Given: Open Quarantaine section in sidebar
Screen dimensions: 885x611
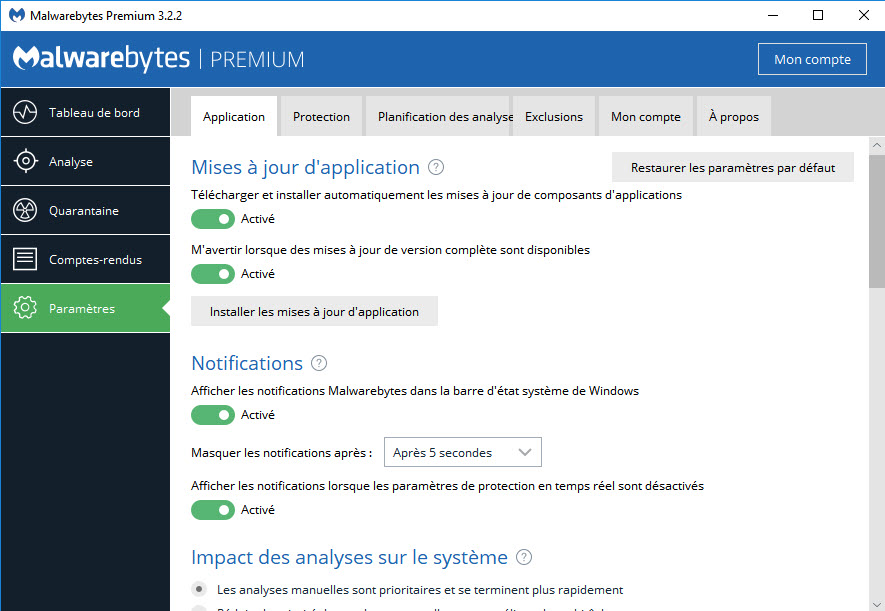Looking at the screenshot, I should click(x=85, y=210).
